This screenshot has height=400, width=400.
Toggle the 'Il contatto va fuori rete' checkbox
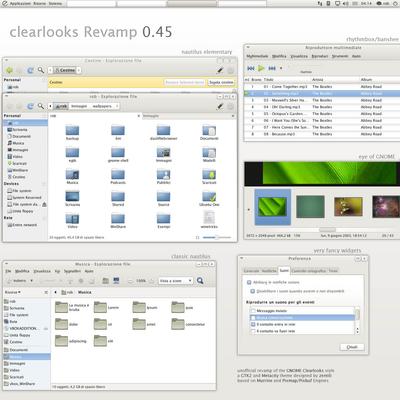click(253, 331)
